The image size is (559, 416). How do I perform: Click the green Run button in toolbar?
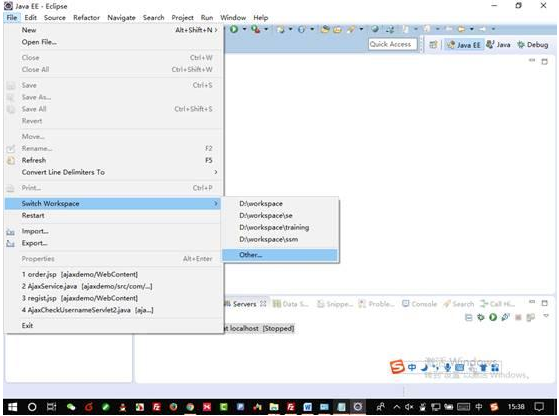[x=234, y=29]
